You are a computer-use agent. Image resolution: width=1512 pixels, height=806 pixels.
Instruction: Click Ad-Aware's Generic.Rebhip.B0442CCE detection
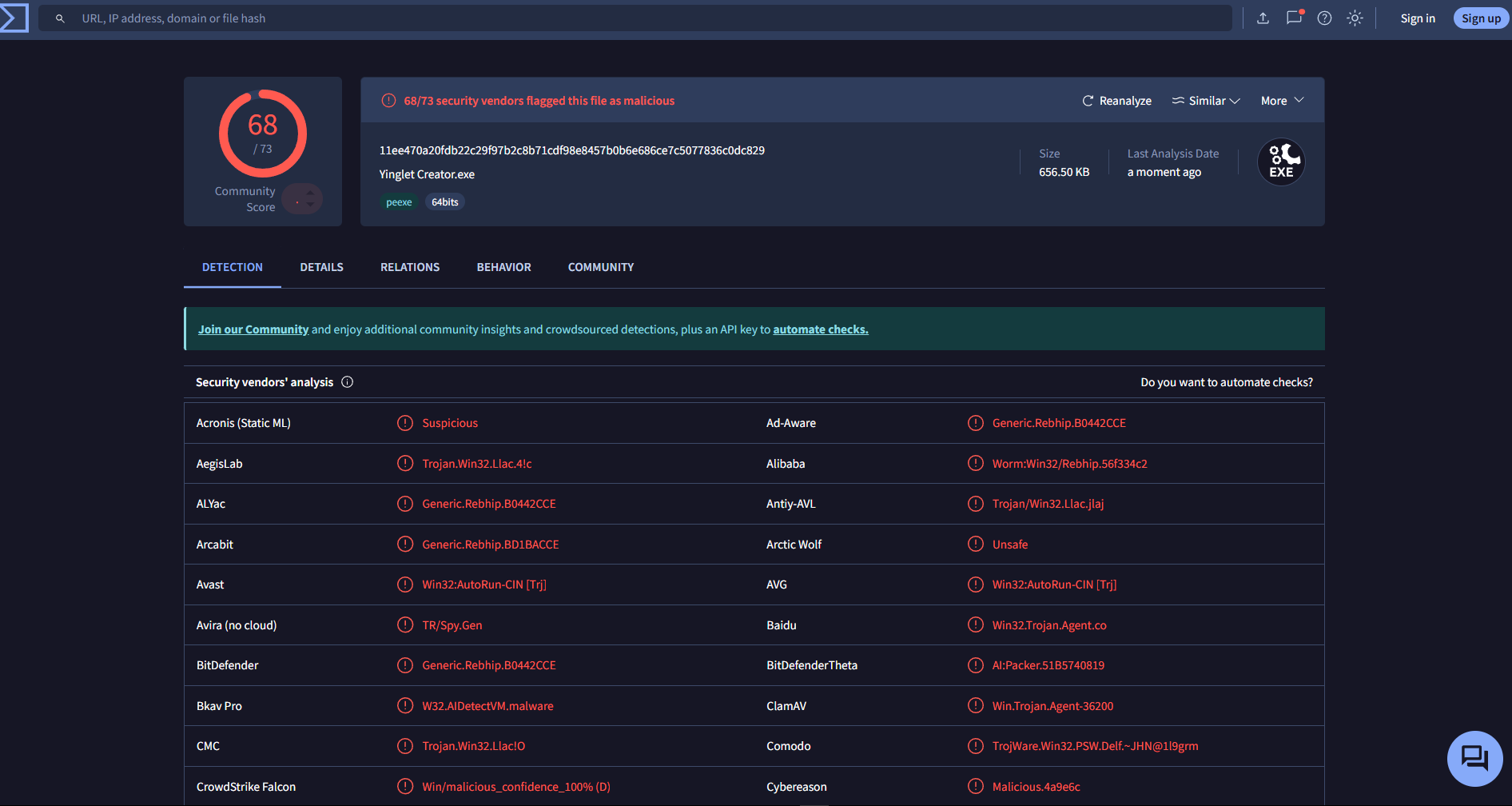coord(1059,423)
